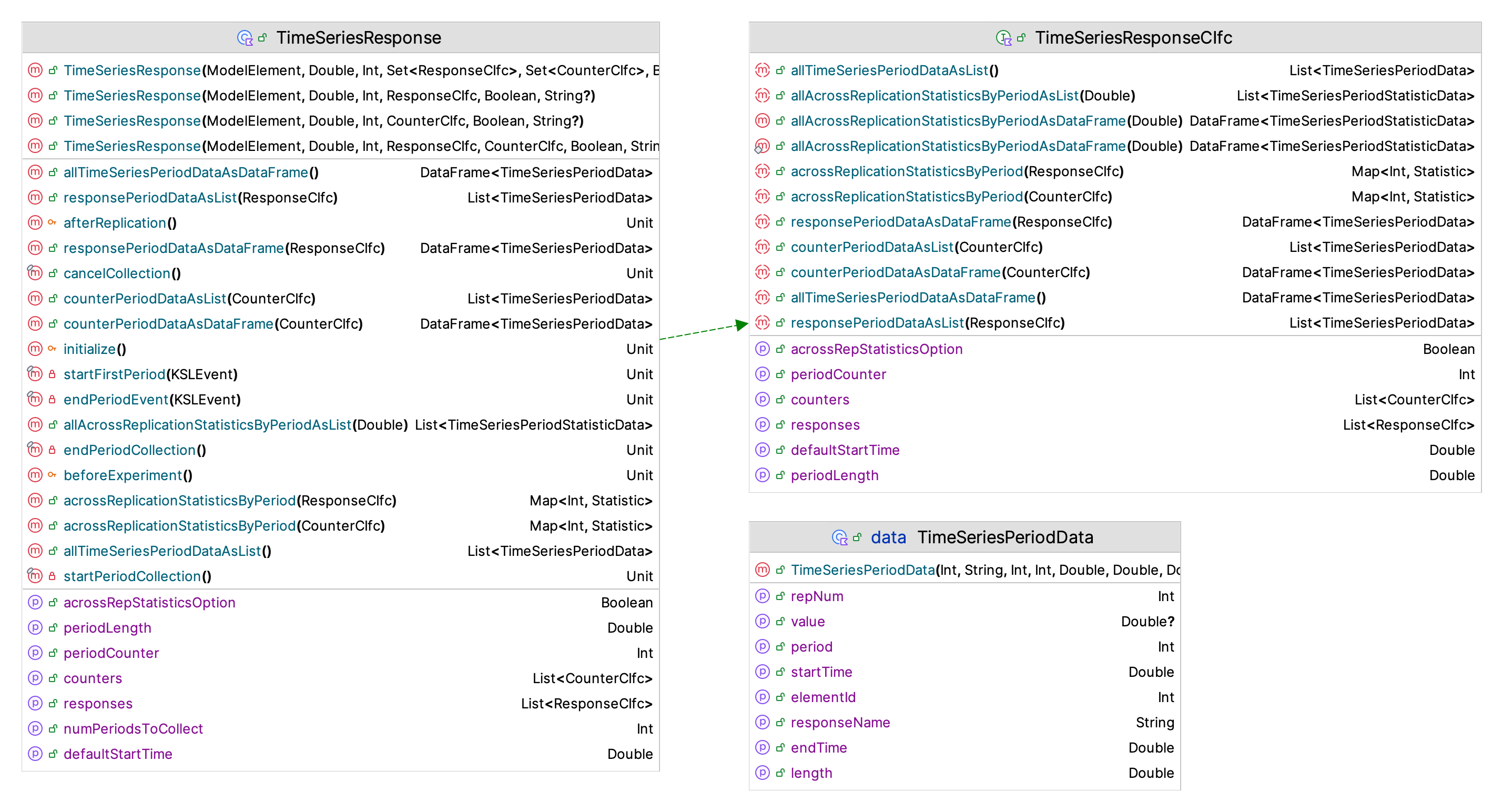1503x812 pixels.
Task: Click property icon for elementId
Action: click(763, 696)
